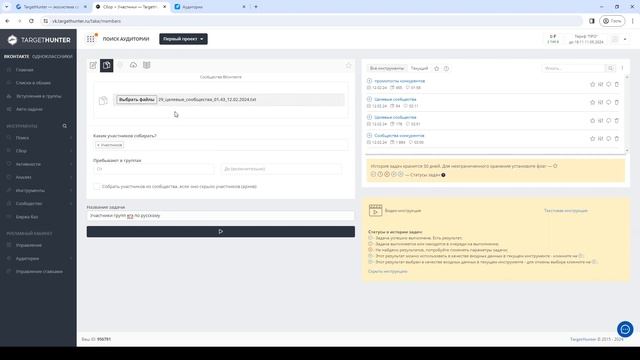The image size is (640, 360).
Task: Open the Текстовая инструкция link
Action: tap(565, 211)
